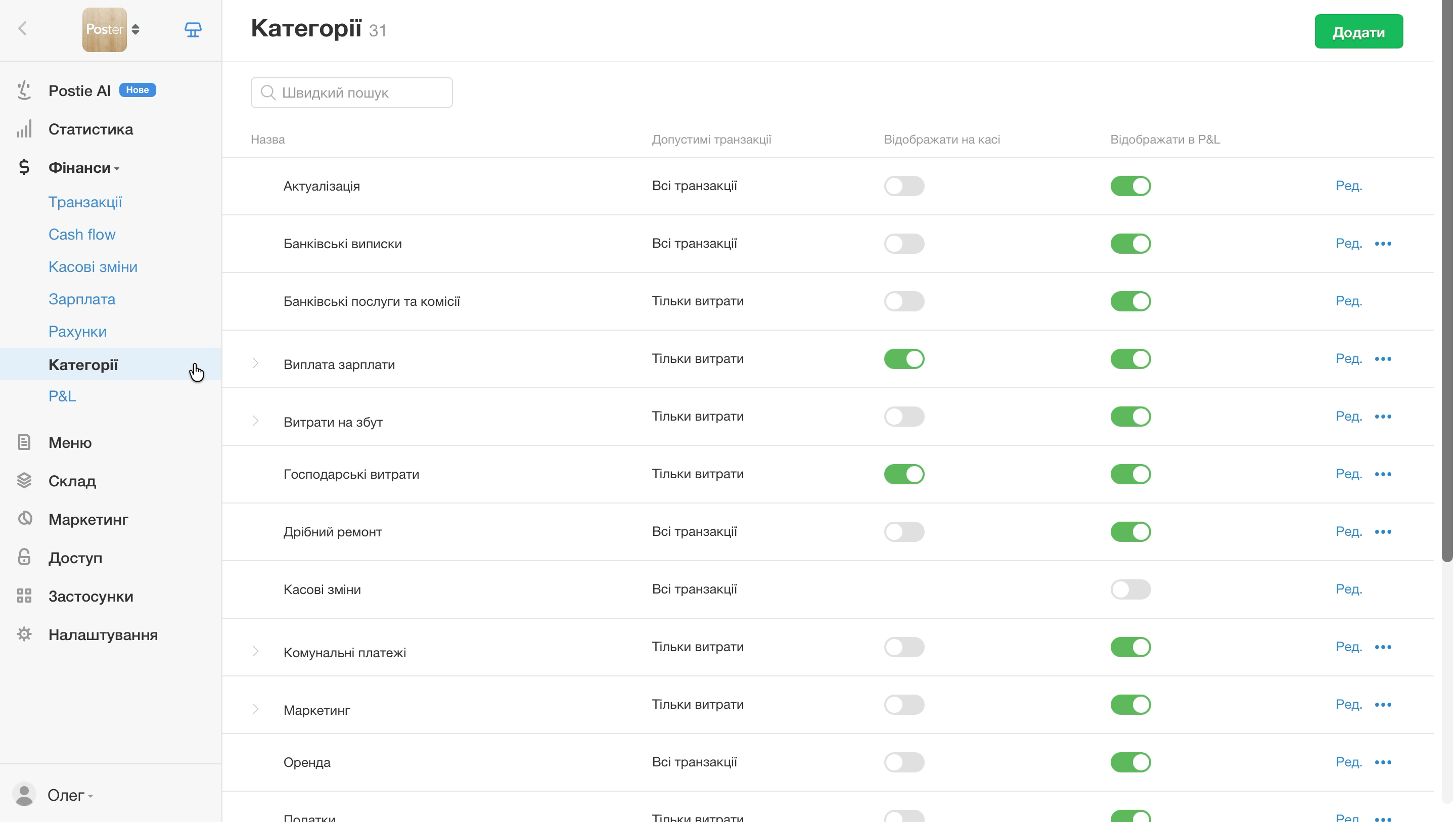Open the point-of-sale terminal icon
Image resolution: width=1456 pixels, height=822 pixels.
(193, 29)
